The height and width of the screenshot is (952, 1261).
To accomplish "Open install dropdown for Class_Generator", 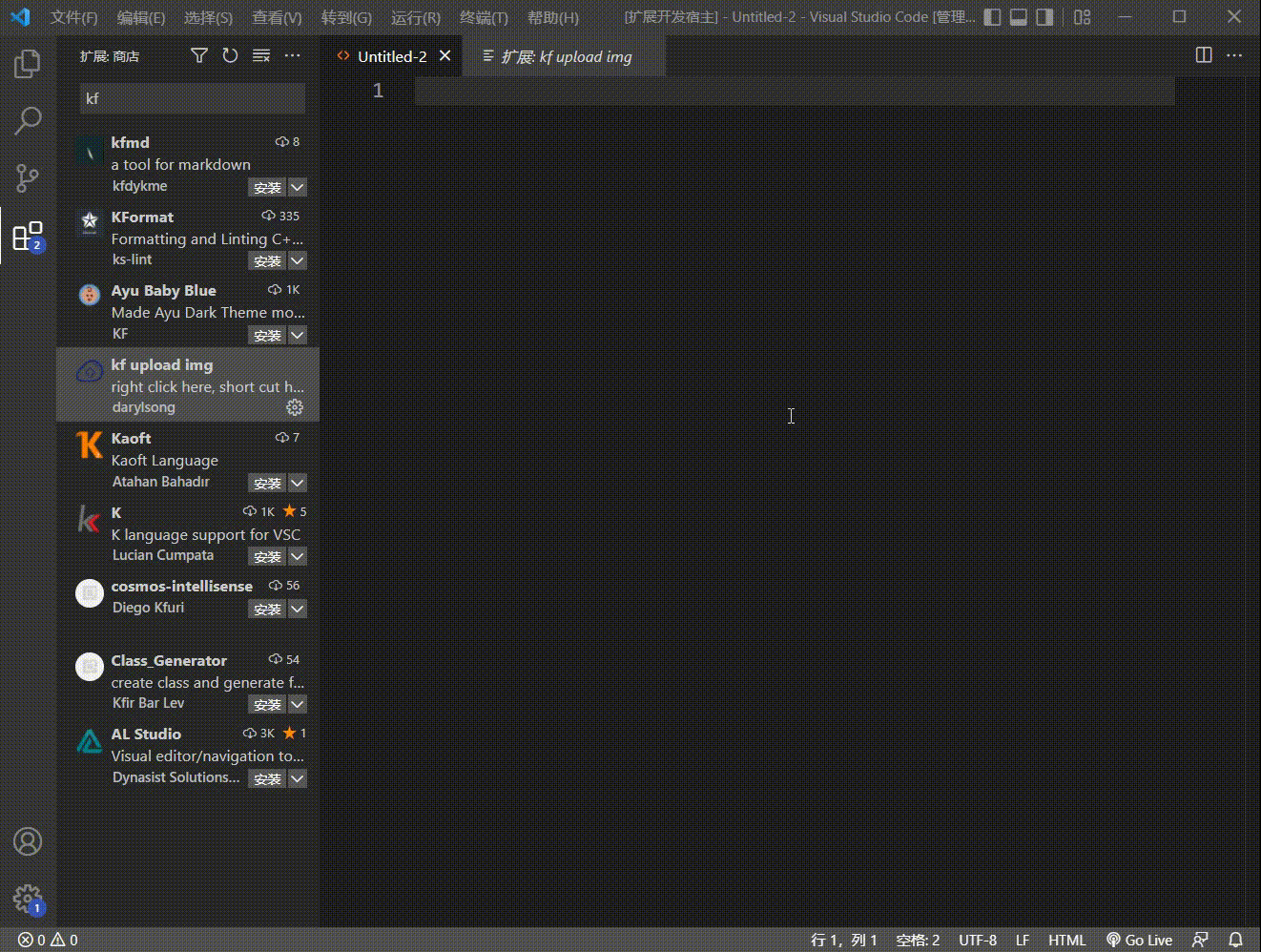I will [298, 704].
